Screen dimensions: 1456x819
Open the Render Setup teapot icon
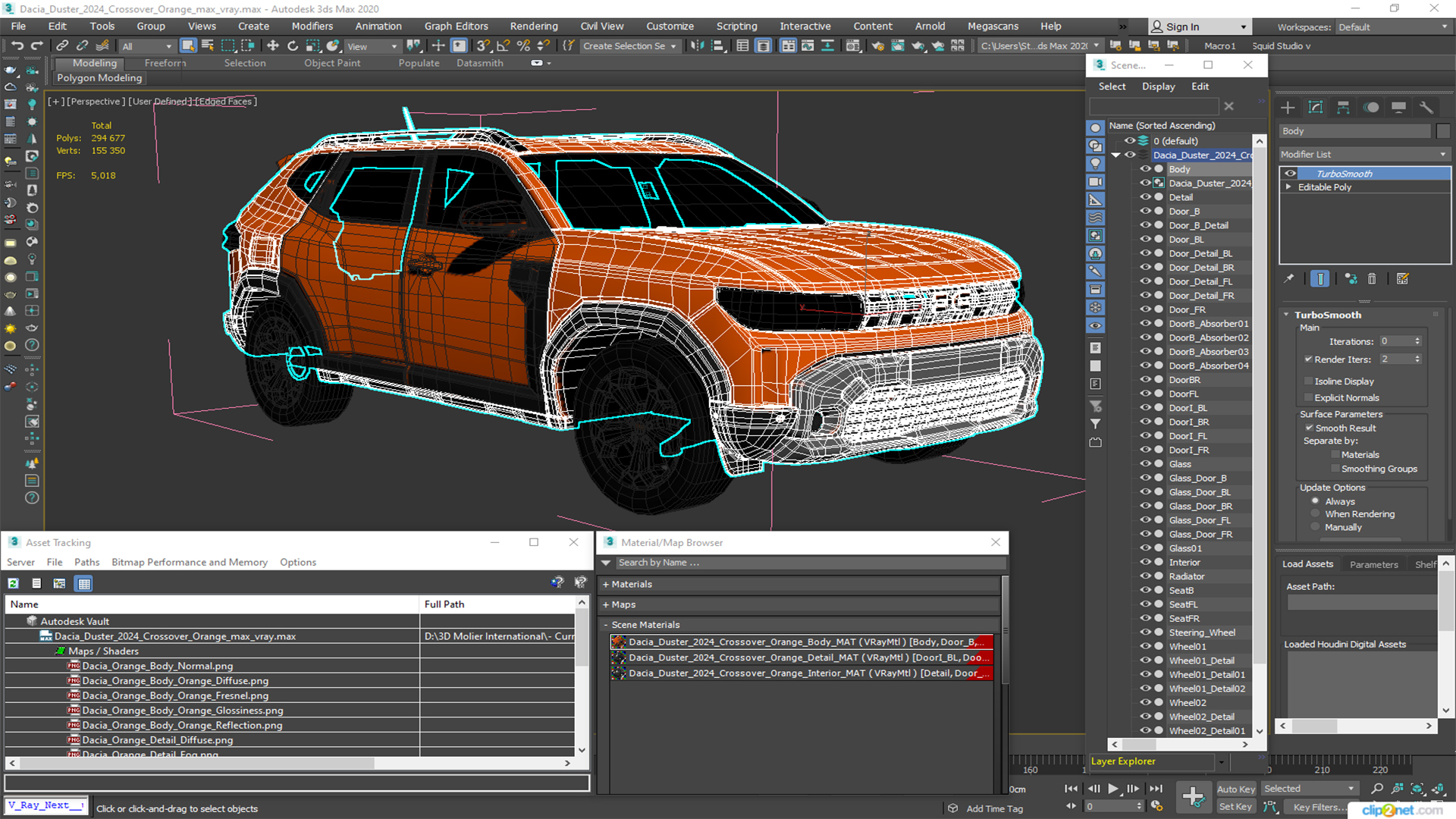(878, 45)
